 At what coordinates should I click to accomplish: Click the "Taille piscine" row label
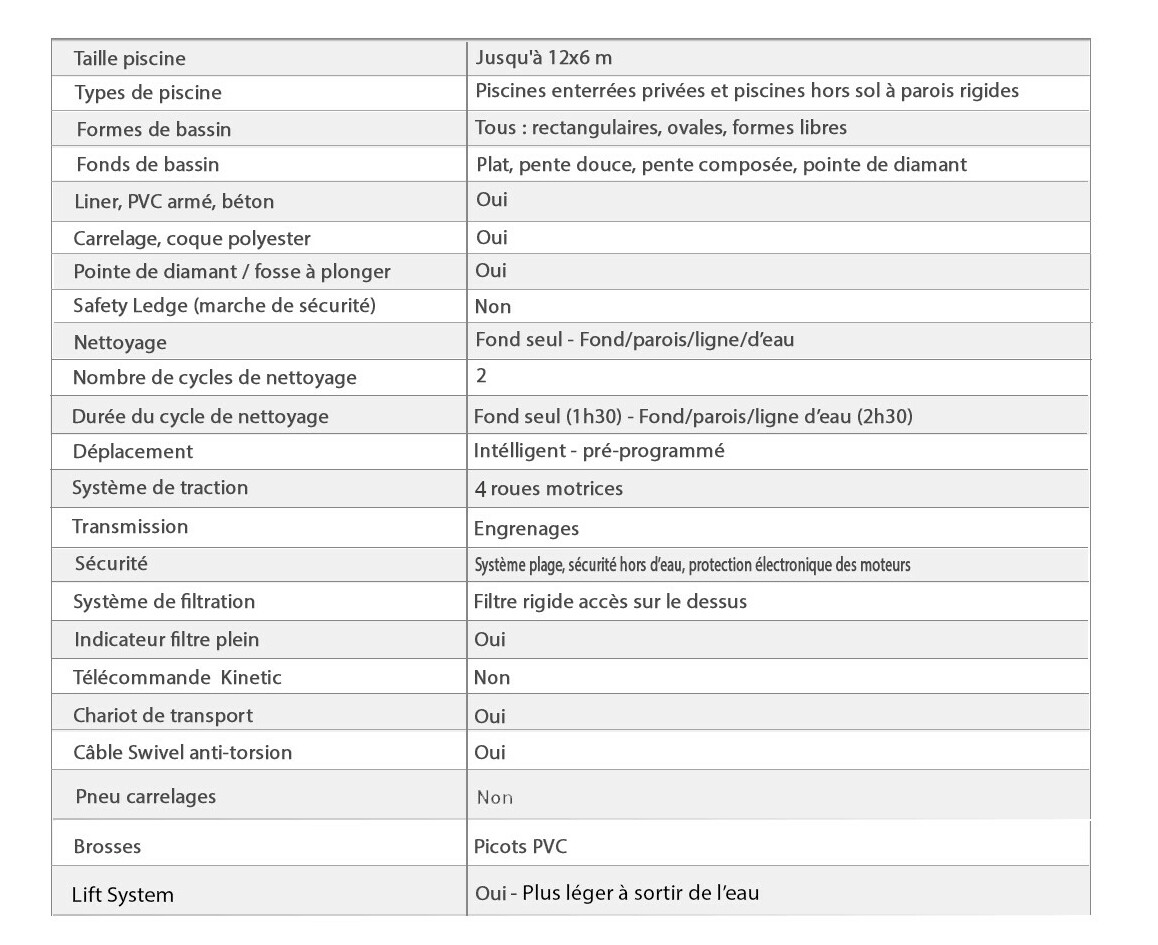[130, 59]
